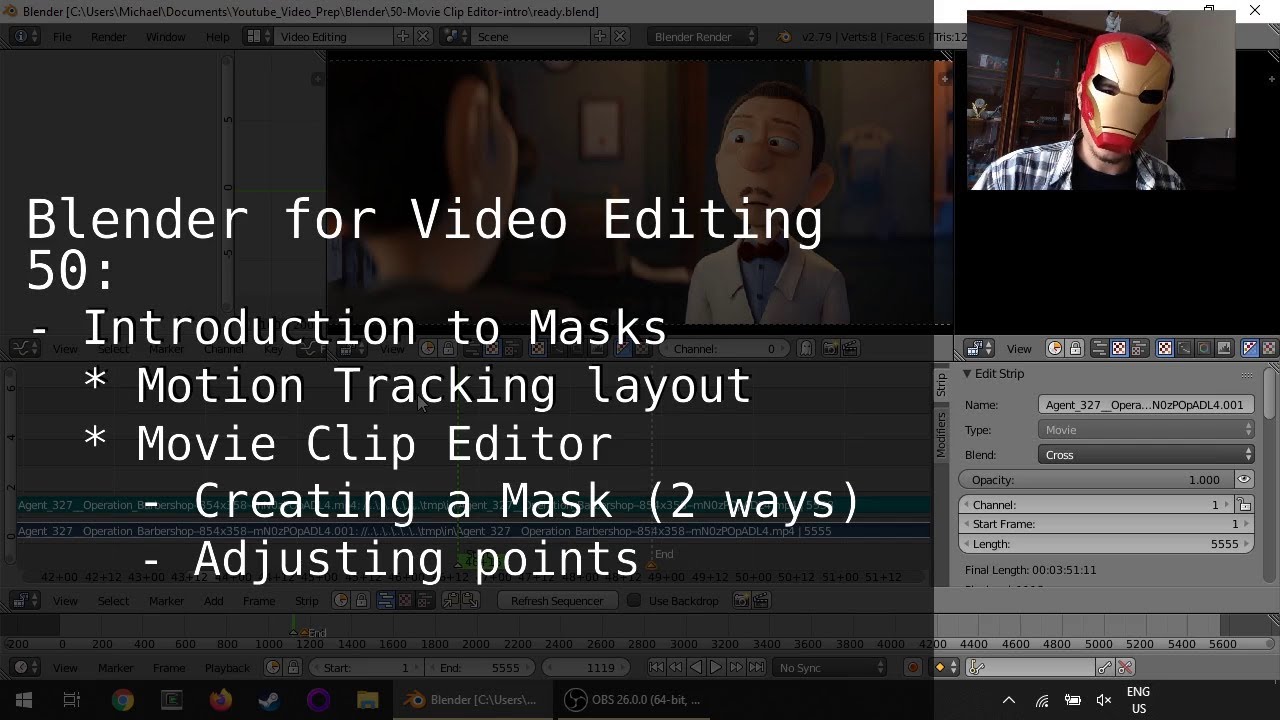The height and width of the screenshot is (720, 1280).
Task: Add a new screen layout
Action: pyautogui.click(x=402, y=37)
